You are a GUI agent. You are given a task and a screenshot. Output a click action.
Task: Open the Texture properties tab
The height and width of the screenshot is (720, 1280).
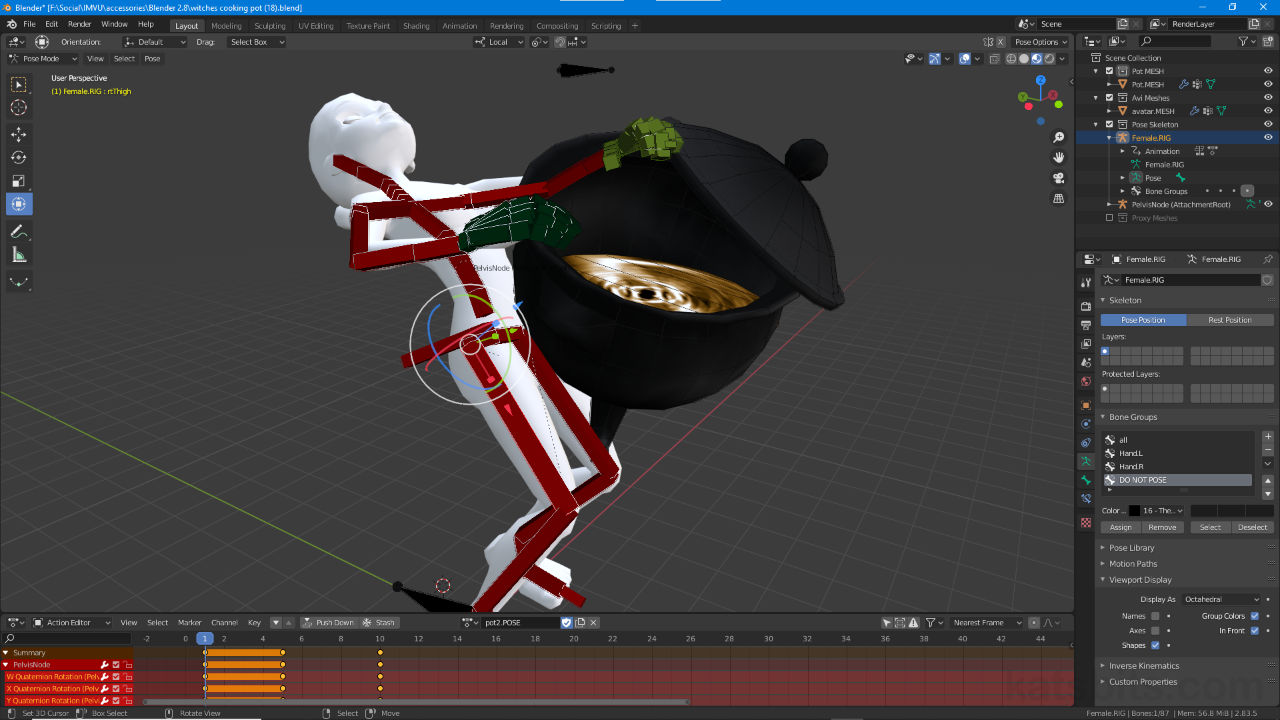coord(1086,522)
